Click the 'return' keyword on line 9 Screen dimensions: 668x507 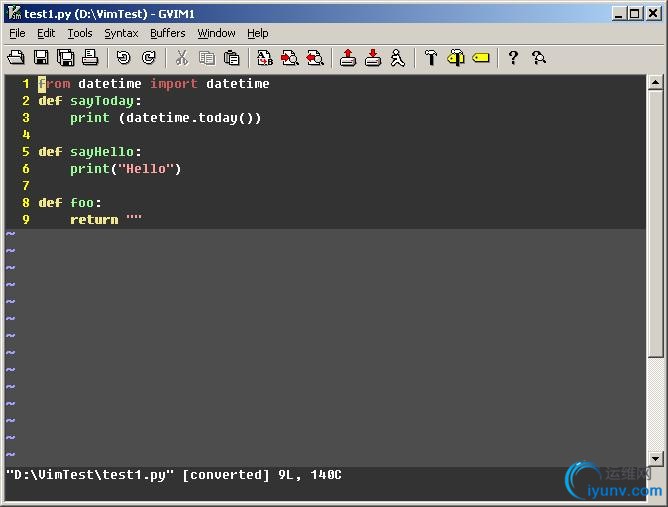(x=94, y=220)
